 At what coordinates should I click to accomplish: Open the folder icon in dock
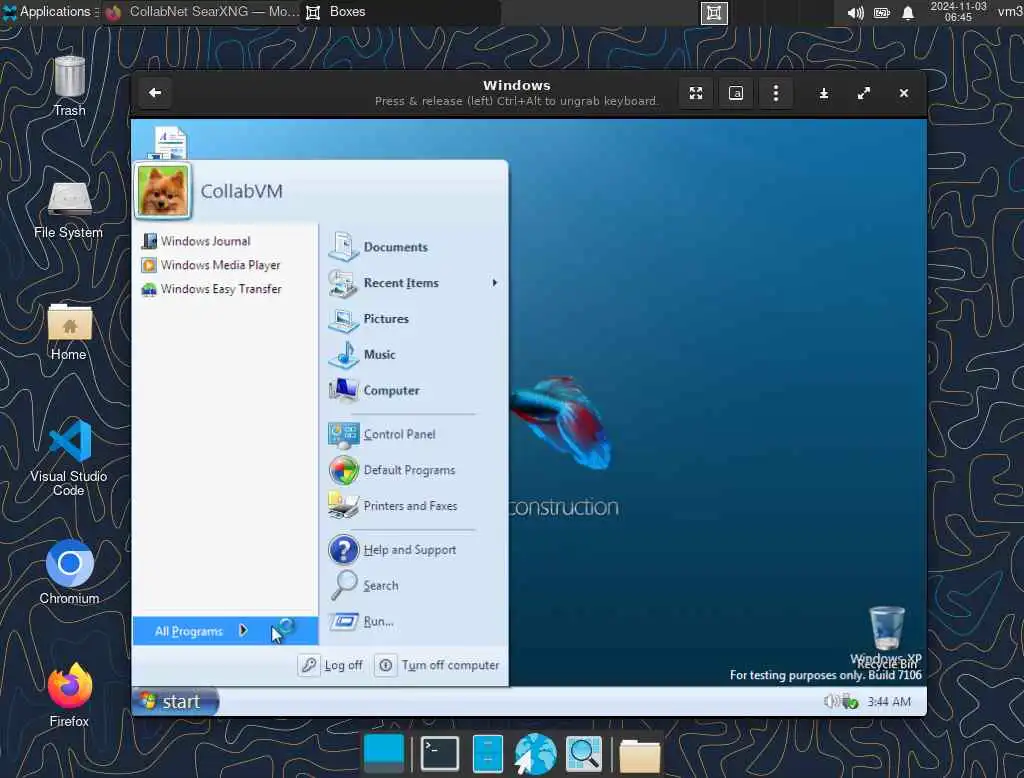pyautogui.click(x=639, y=756)
